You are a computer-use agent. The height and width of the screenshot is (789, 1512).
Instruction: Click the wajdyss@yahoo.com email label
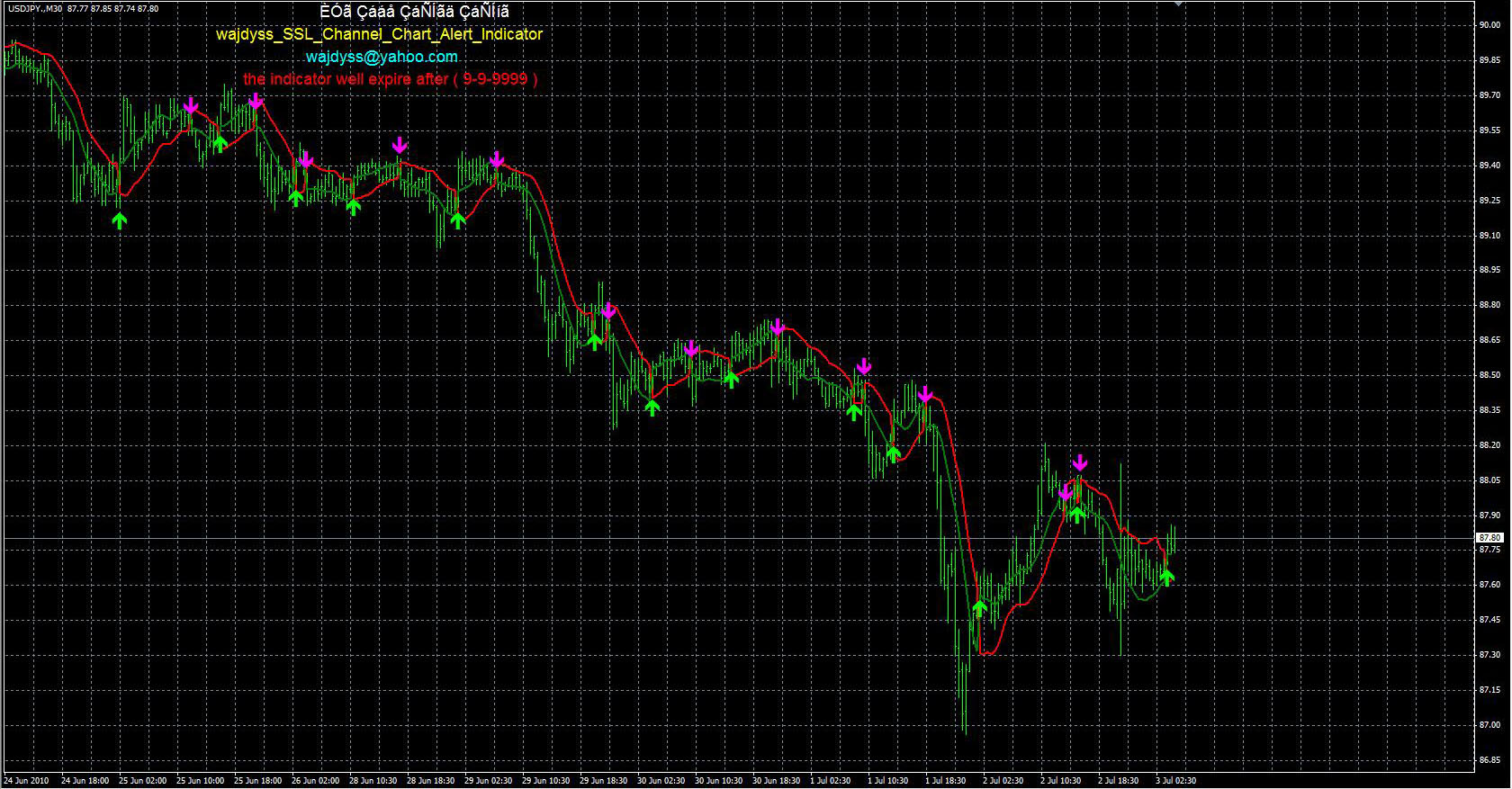tap(382, 57)
